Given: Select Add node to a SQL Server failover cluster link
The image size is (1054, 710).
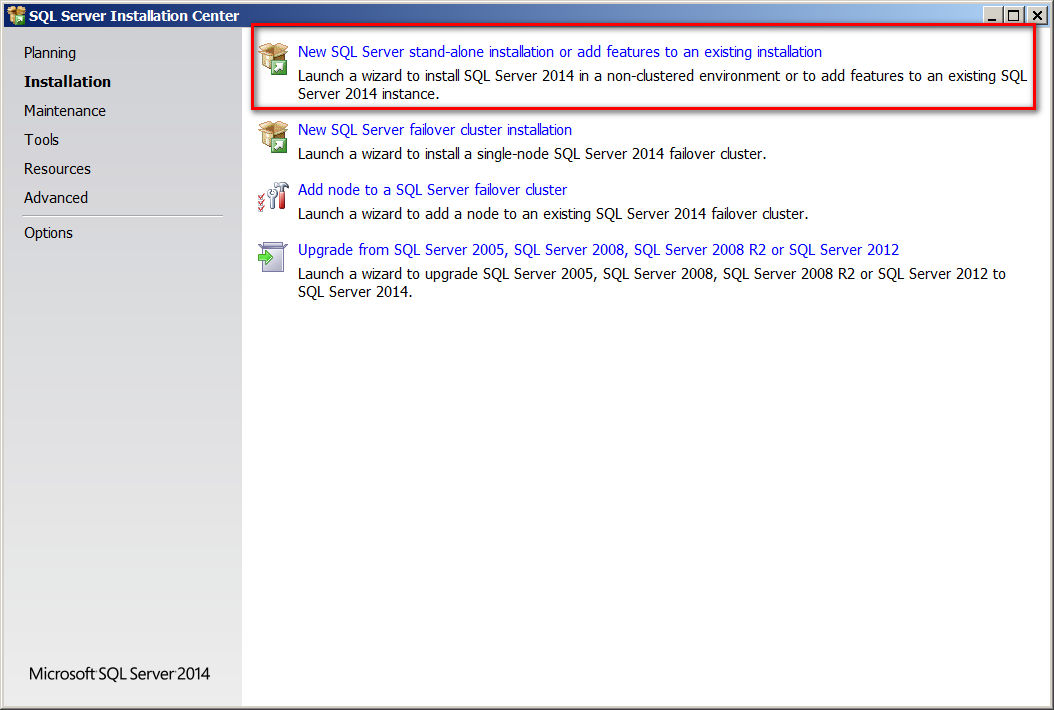Looking at the screenshot, I should click(432, 190).
